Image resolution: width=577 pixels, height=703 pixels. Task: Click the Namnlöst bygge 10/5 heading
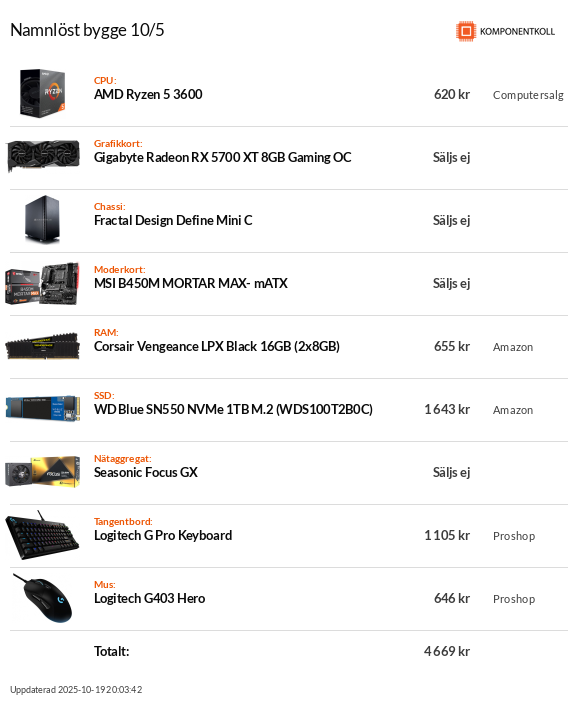(x=87, y=30)
